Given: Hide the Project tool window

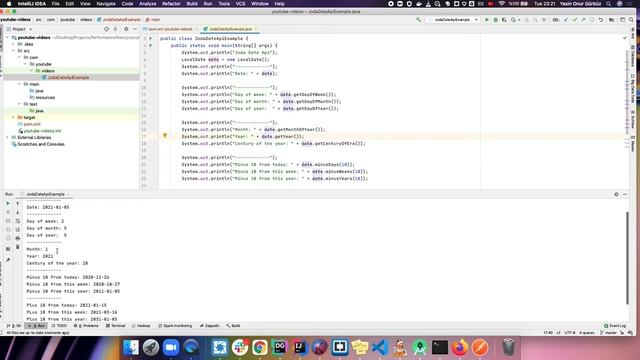Looking at the screenshot, I should (135, 29).
